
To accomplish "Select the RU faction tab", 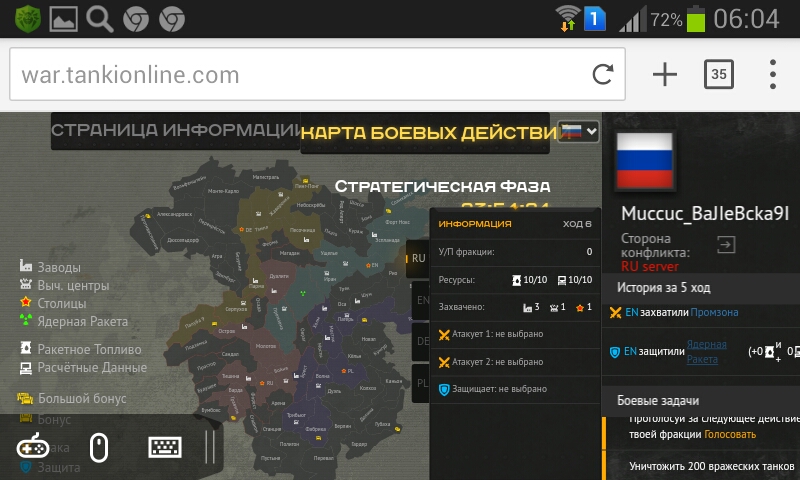I will coord(418,258).
